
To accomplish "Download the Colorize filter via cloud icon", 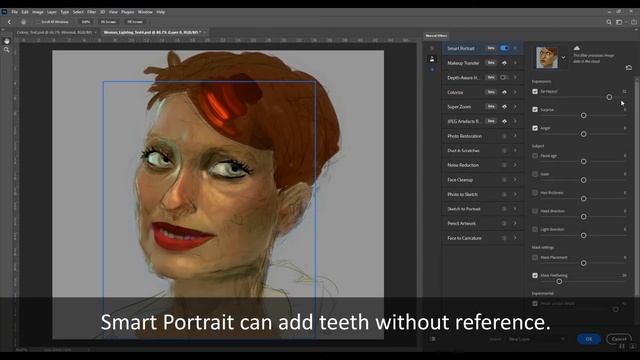I will coord(504,92).
